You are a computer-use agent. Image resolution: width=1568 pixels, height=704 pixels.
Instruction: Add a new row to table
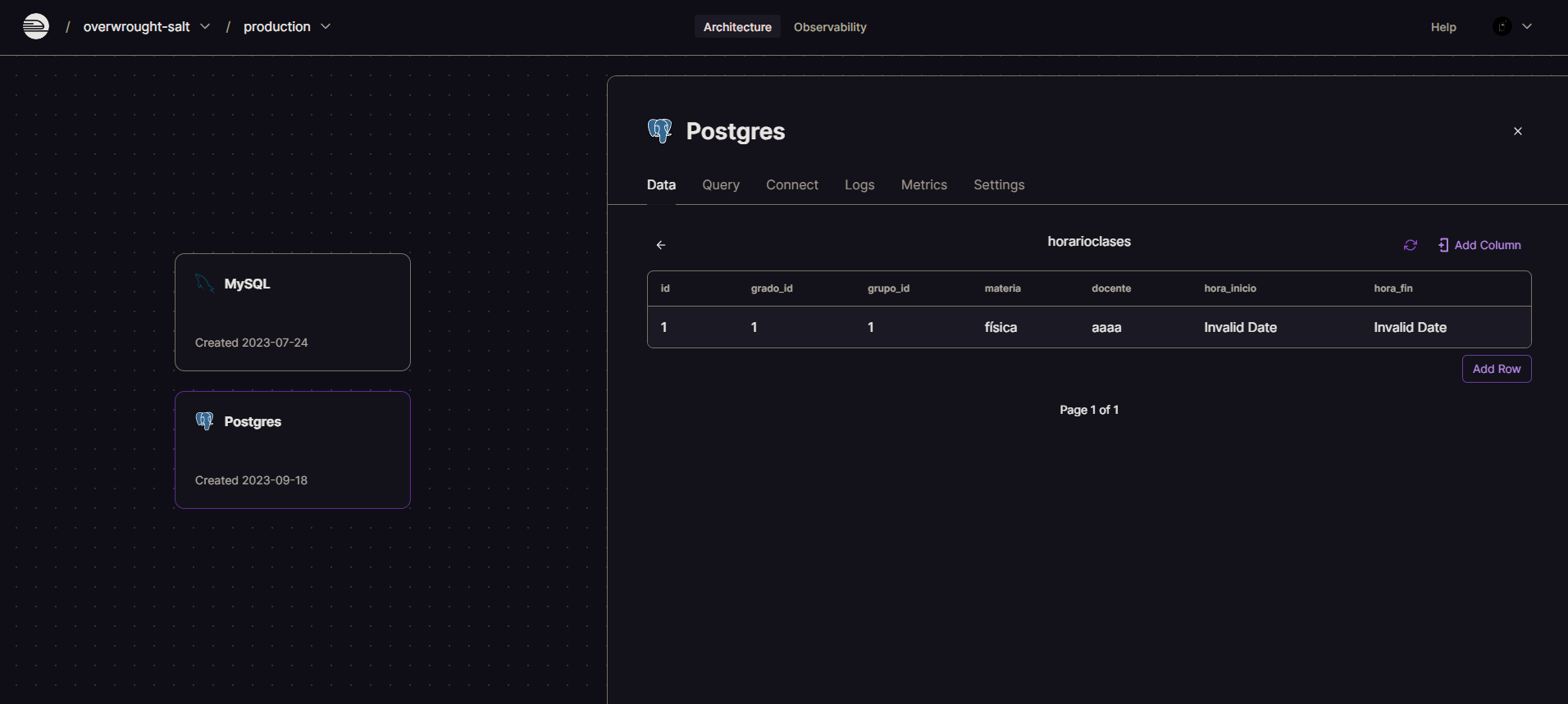[x=1497, y=369]
